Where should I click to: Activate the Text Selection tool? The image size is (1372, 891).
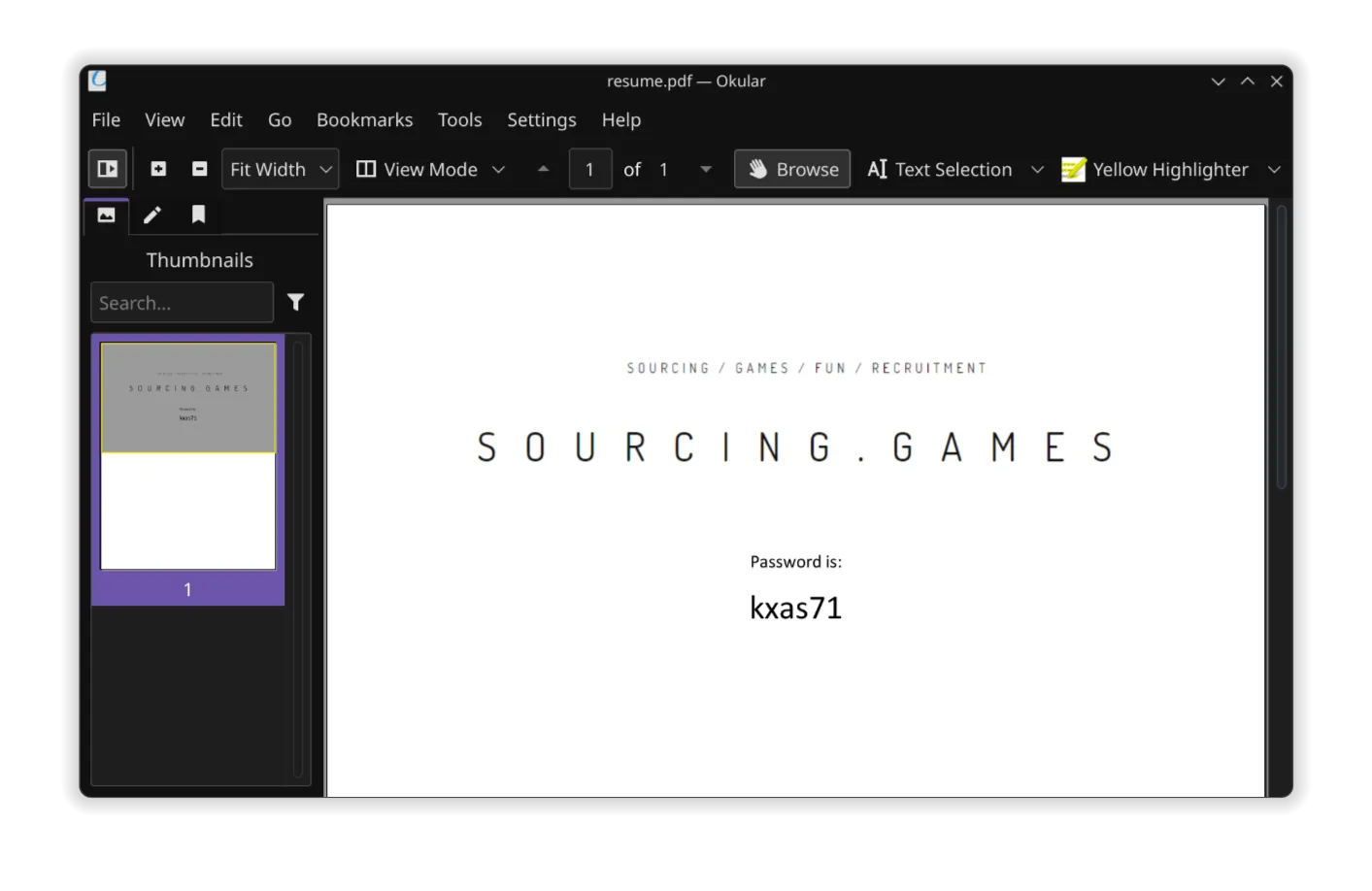click(x=939, y=169)
